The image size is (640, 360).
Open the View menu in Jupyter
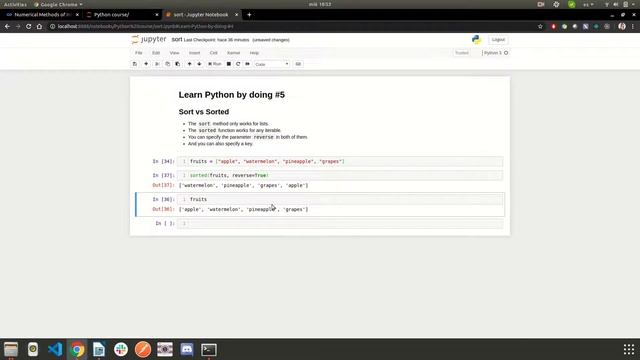pyautogui.click(x=174, y=53)
